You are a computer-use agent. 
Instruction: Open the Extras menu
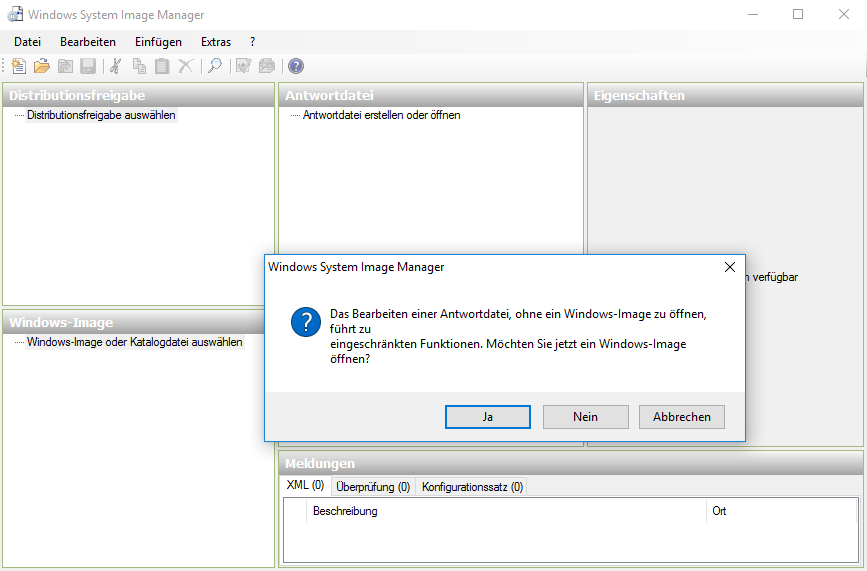tap(216, 42)
